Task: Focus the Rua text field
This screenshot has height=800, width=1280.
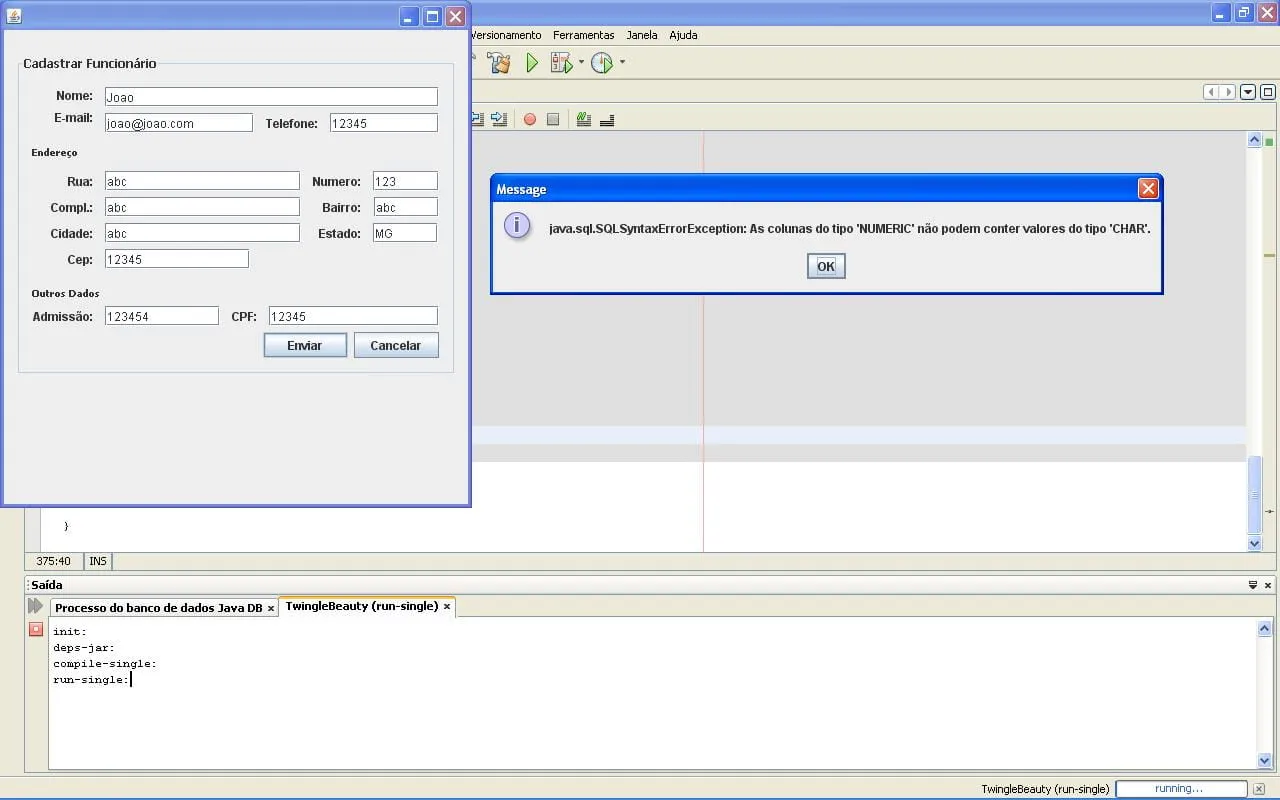Action: [x=202, y=181]
